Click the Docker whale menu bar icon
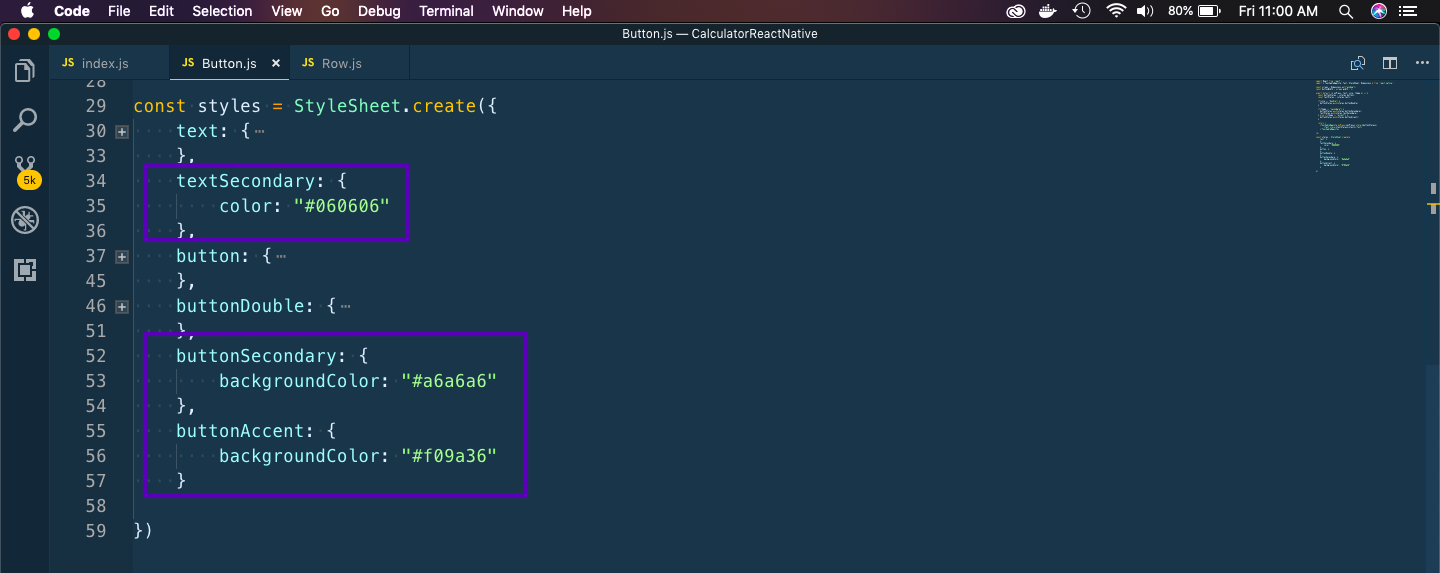 coord(1049,11)
